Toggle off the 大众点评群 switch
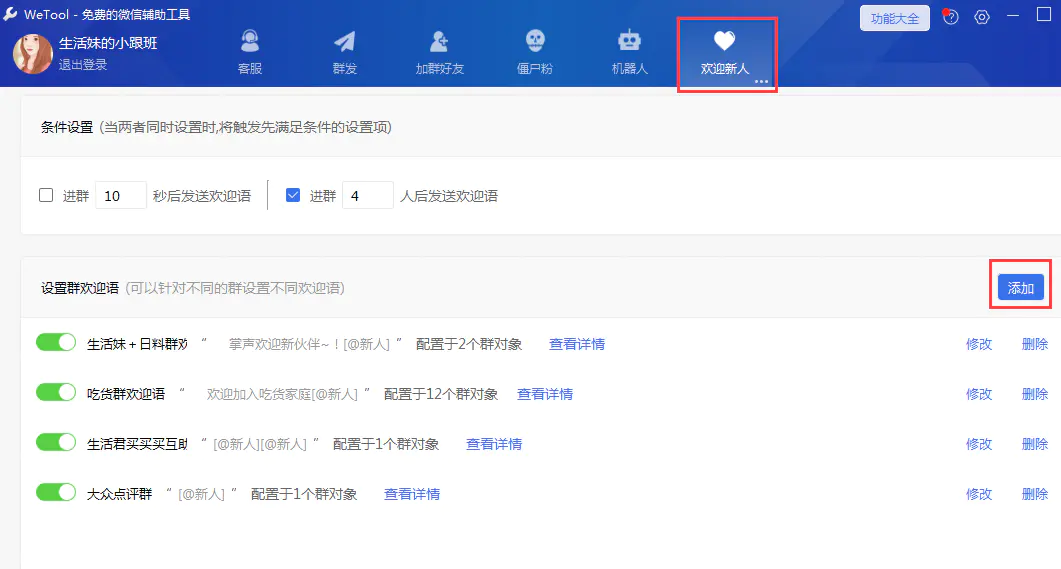This screenshot has width=1061, height=569. 56,493
